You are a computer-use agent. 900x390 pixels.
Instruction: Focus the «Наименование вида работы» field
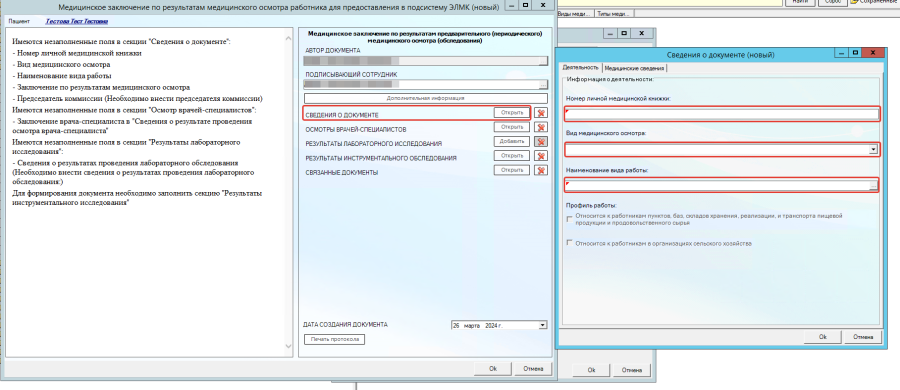(x=717, y=186)
